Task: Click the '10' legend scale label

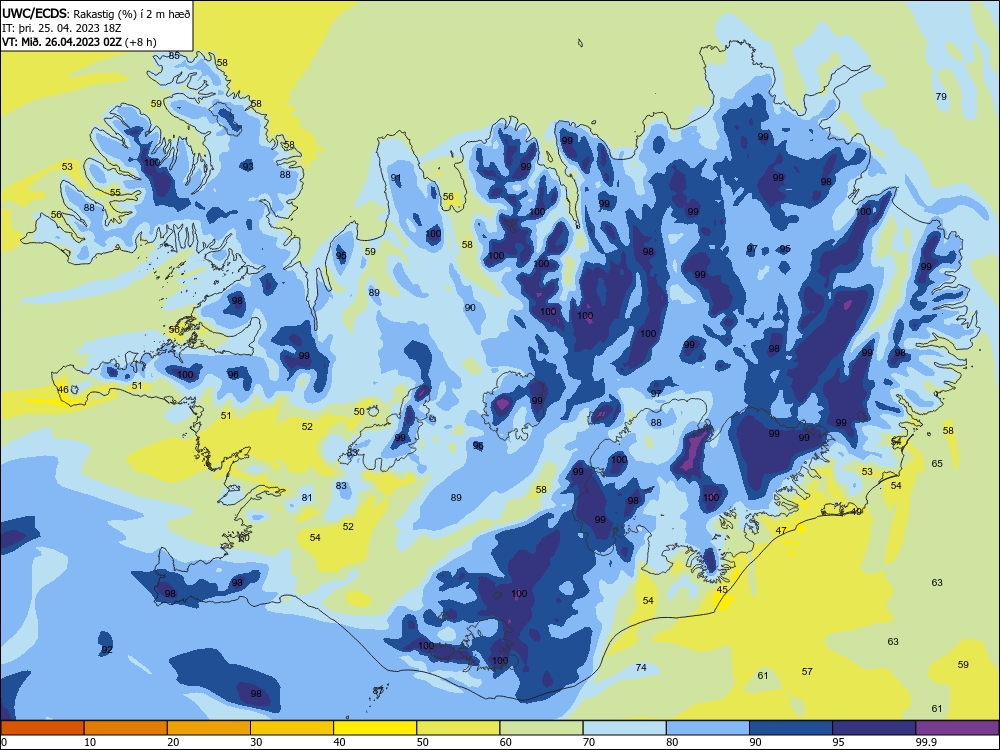Action: coord(90,742)
